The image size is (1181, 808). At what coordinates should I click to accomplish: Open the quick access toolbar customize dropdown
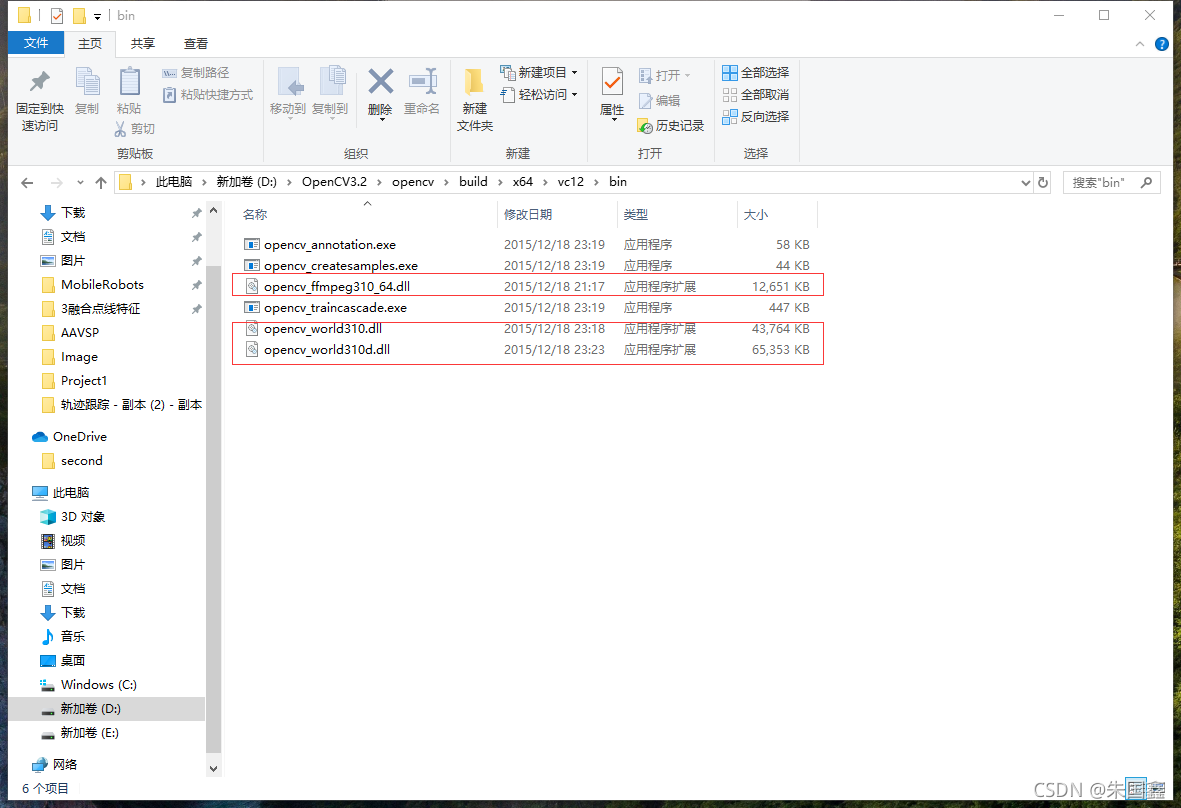pyautogui.click(x=97, y=16)
